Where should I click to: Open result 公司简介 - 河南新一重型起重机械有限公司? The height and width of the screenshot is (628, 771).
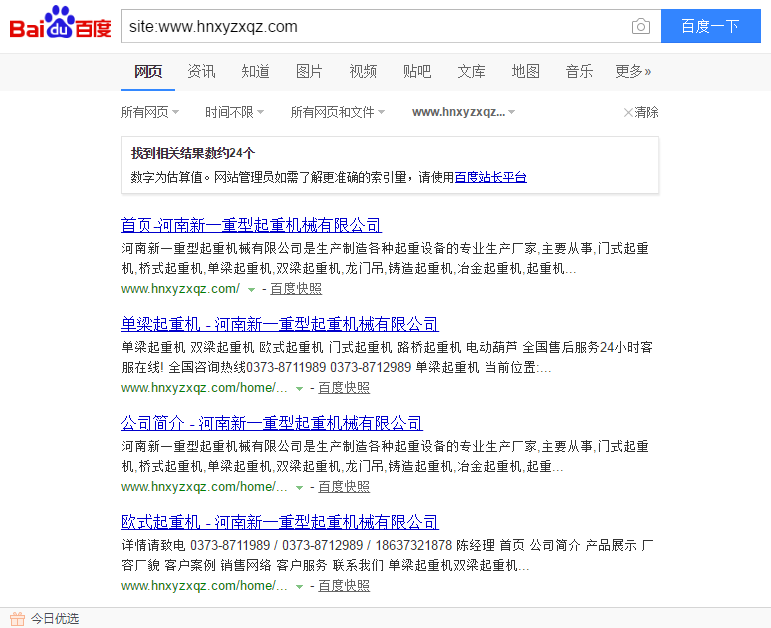(272, 423)
